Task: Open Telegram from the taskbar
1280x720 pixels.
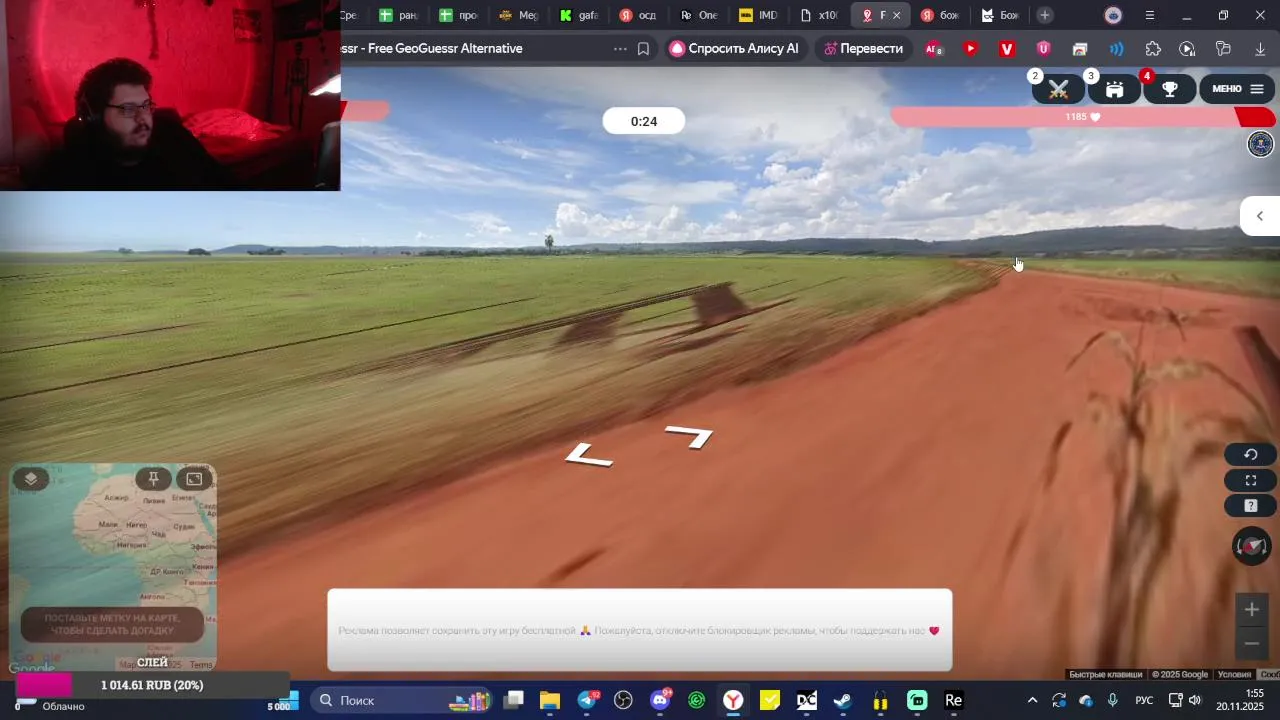Action: pos(587,700)
